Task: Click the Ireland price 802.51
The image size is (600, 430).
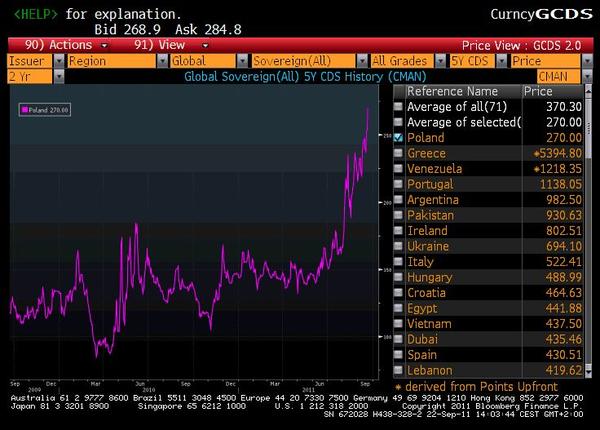Action: (x=564, y=231)
